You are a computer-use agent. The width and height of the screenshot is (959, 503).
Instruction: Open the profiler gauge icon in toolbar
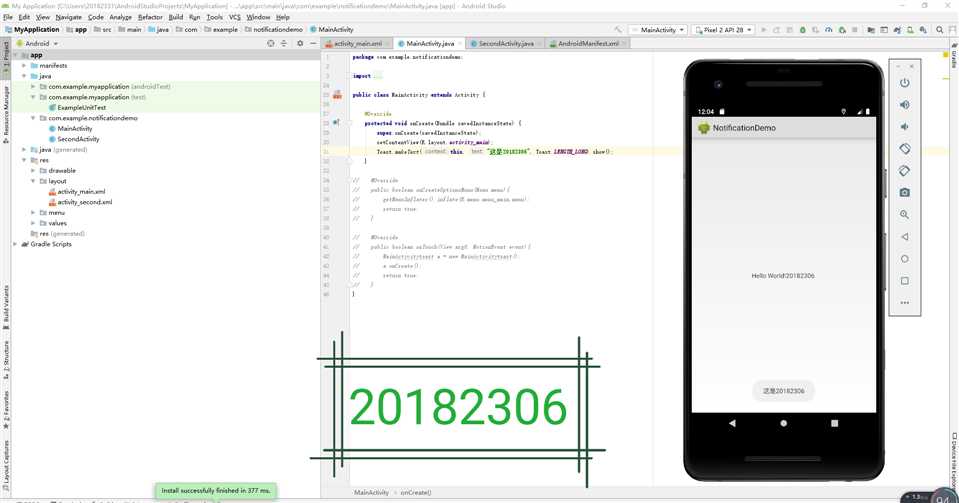[x=829, y=29]
